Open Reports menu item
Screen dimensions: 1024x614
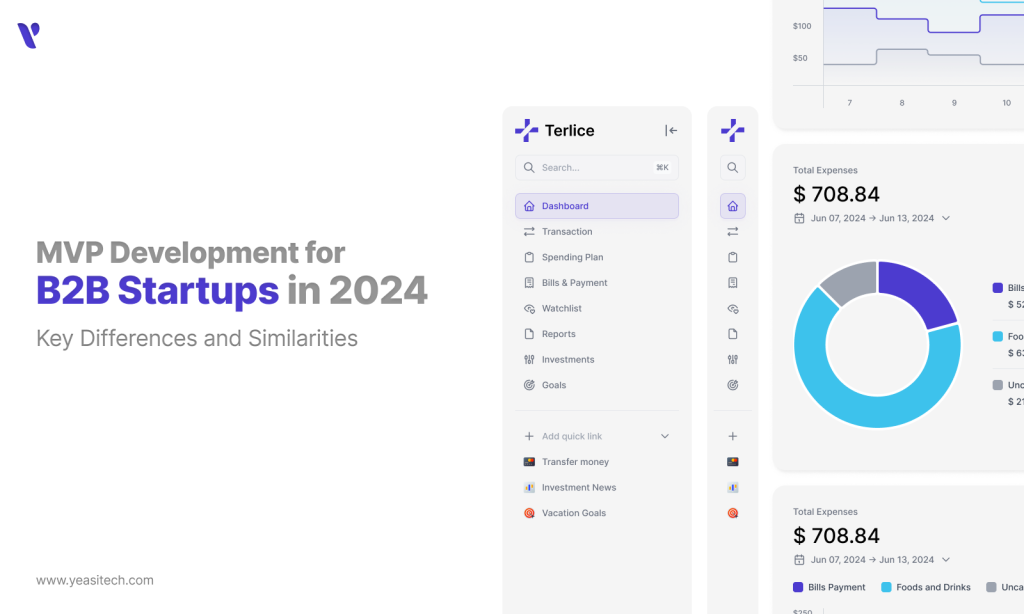(x=596, y=334)
